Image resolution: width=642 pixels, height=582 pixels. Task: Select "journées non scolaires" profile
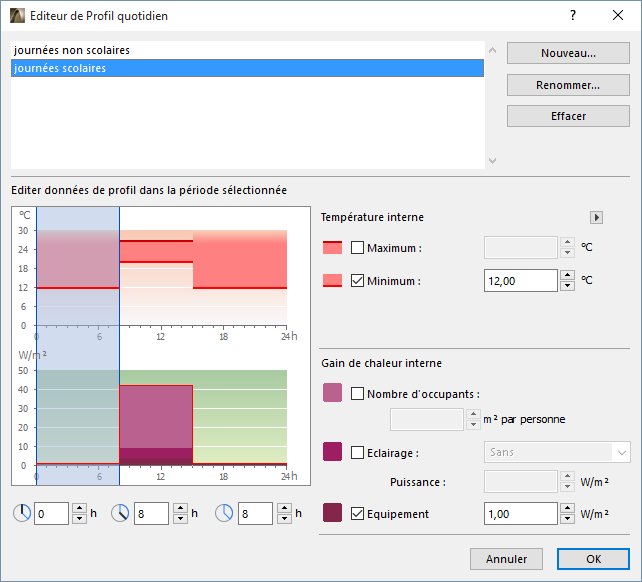(72, 50)
